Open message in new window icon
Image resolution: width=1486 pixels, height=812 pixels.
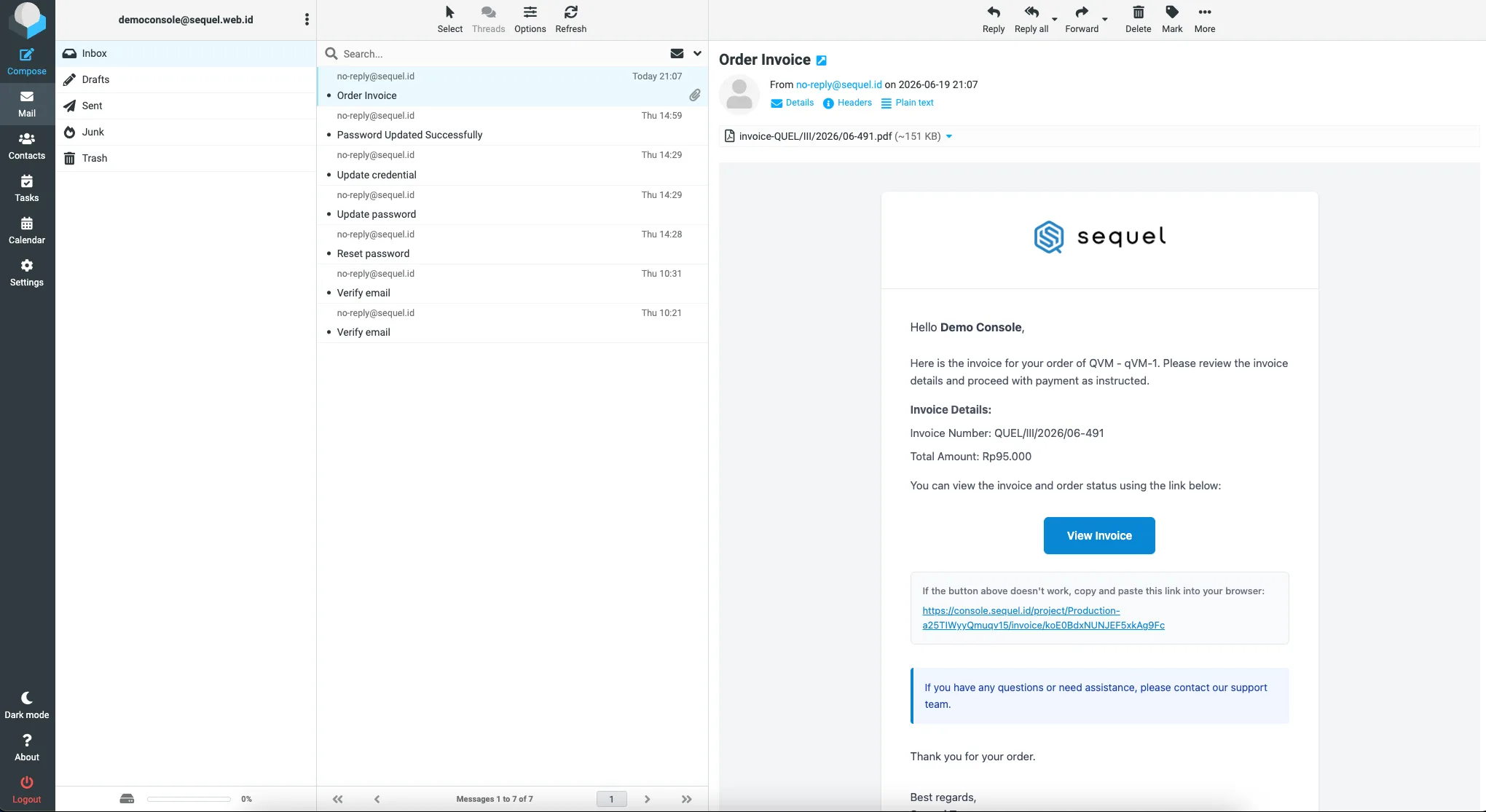(x=822, y=60)
